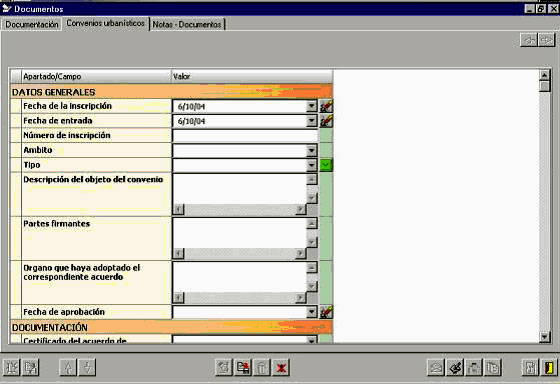
Task: Click the move-down arrow icon in the bottom toolbar
Action: 88,367
